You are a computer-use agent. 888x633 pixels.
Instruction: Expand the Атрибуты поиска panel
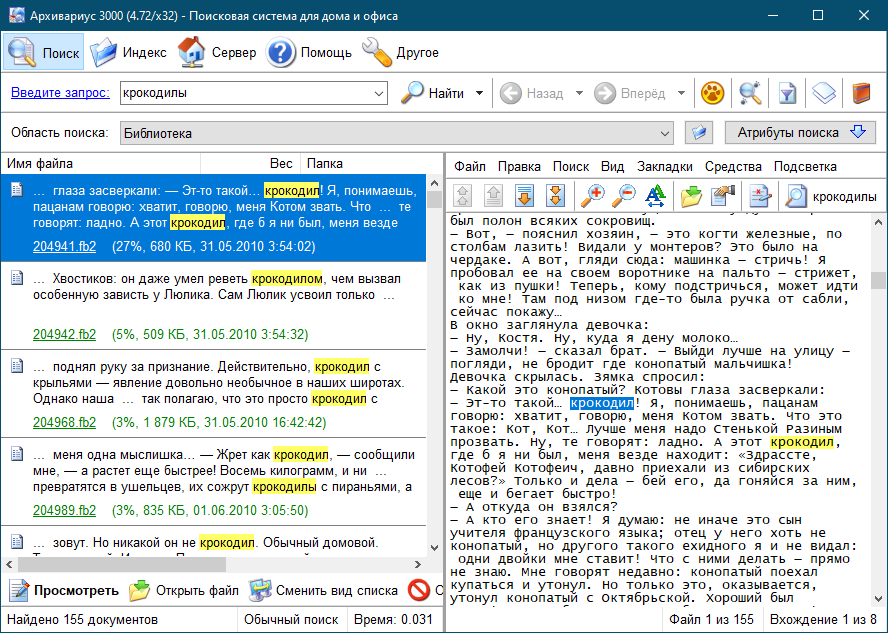coord(800,132)
